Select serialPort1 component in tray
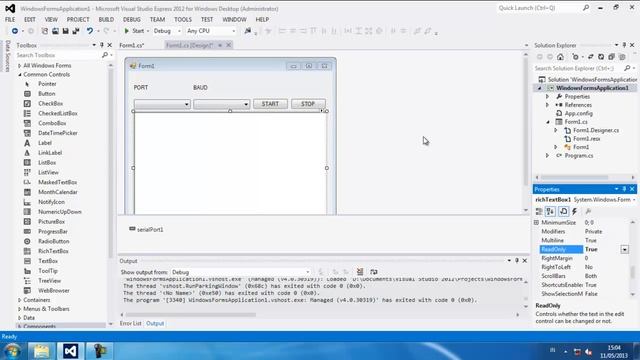The width and height of the screenshot is (640, 360). point(146,229)
